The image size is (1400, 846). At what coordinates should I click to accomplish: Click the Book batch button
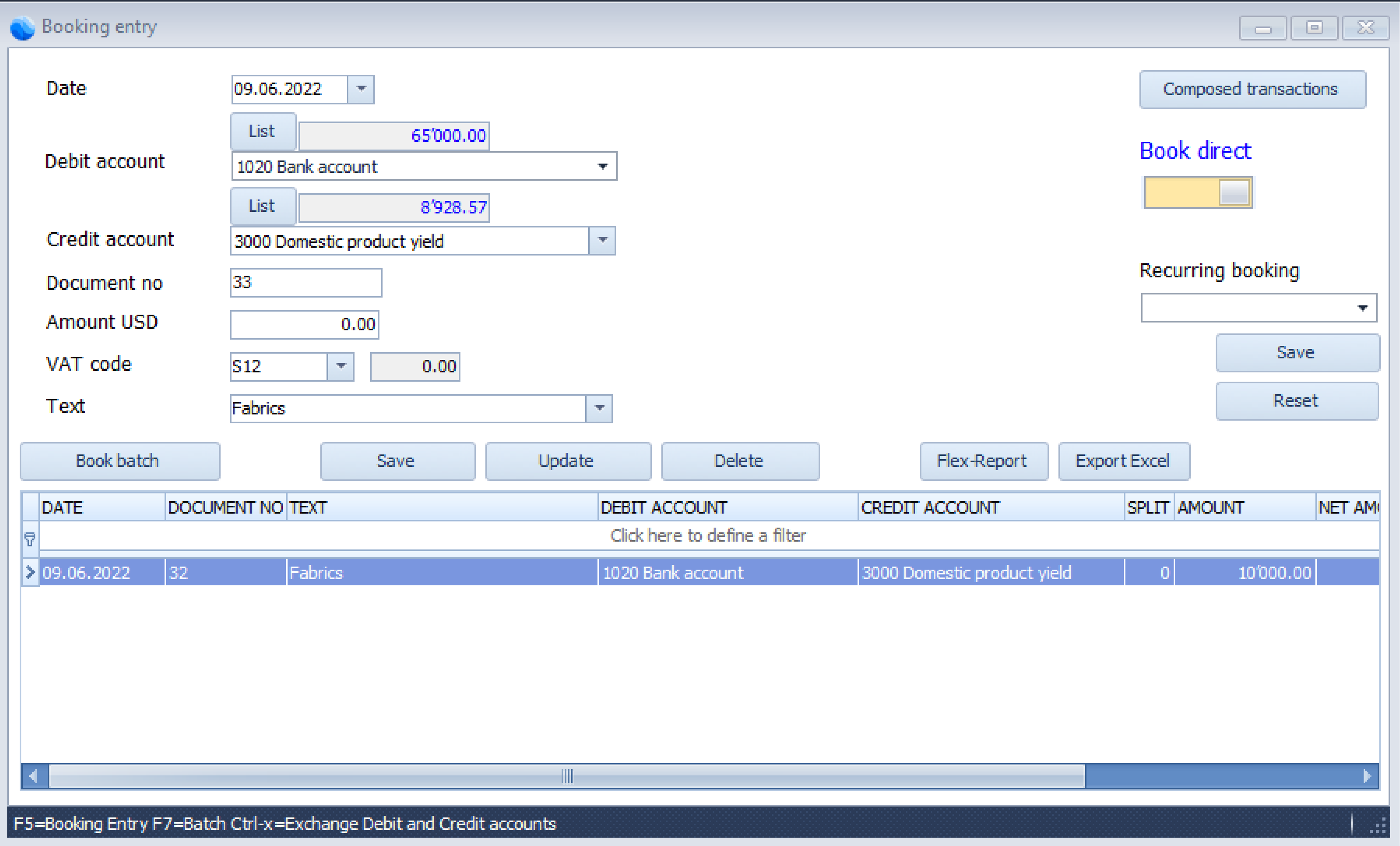click(119, 461)
